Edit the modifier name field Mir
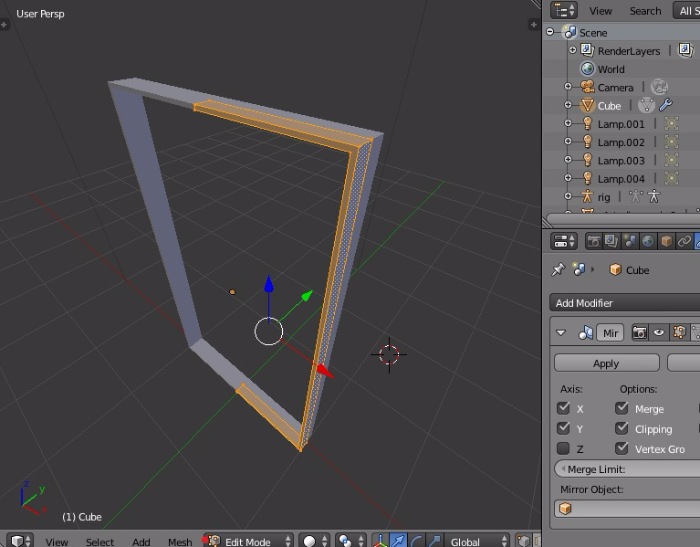The width and height of the screenshot is (700, 547). pos(610,333)
